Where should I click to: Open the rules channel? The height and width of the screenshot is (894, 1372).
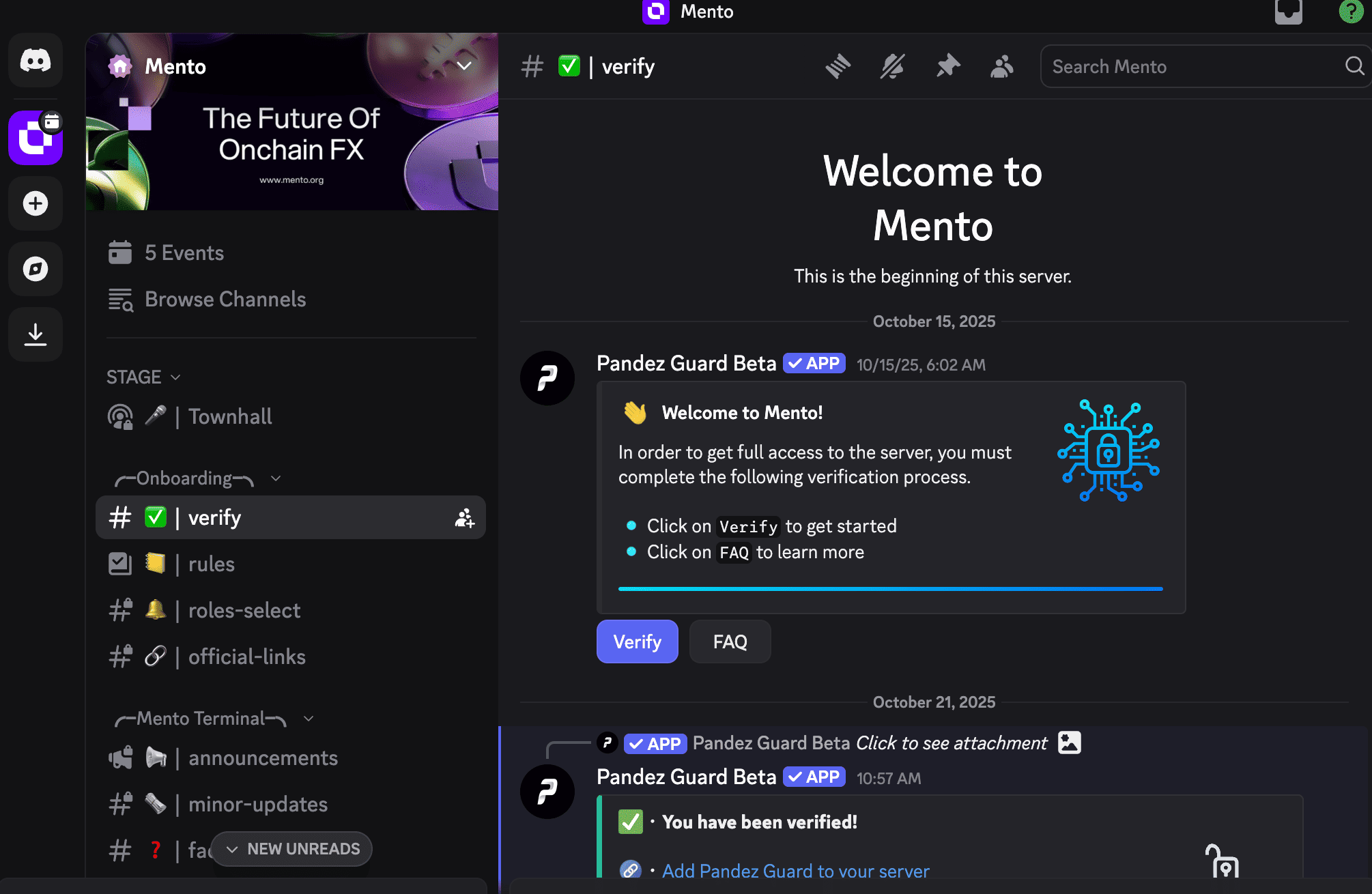click(212, 564)
